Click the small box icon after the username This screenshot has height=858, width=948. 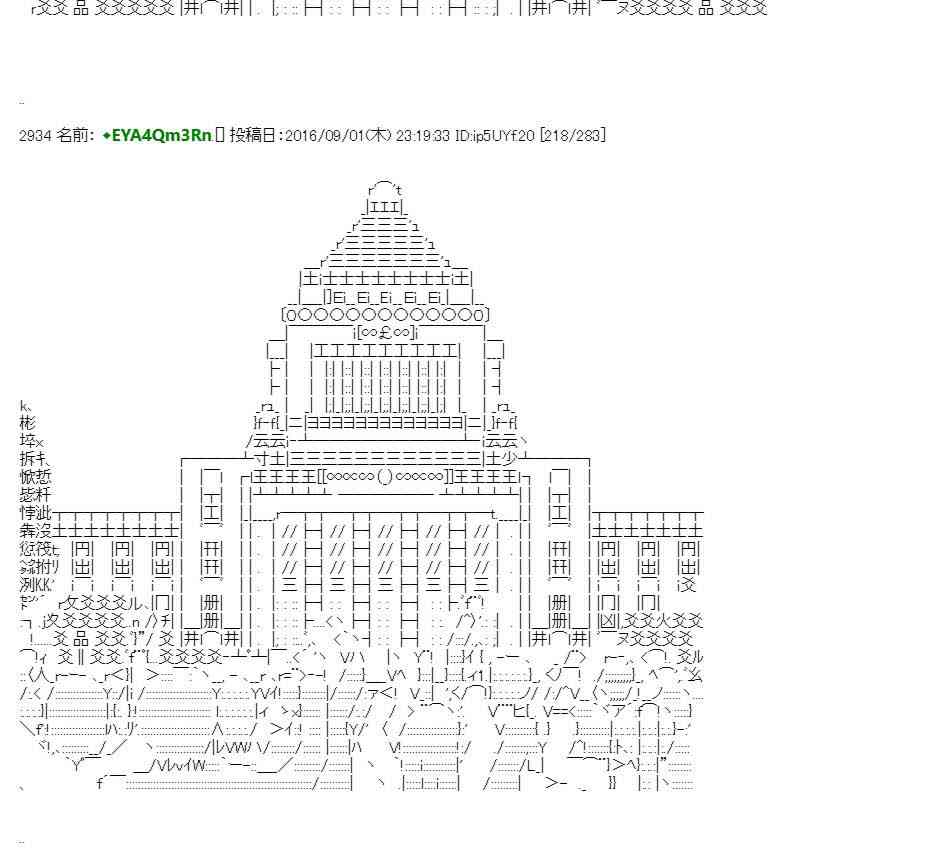pos(221,135)
